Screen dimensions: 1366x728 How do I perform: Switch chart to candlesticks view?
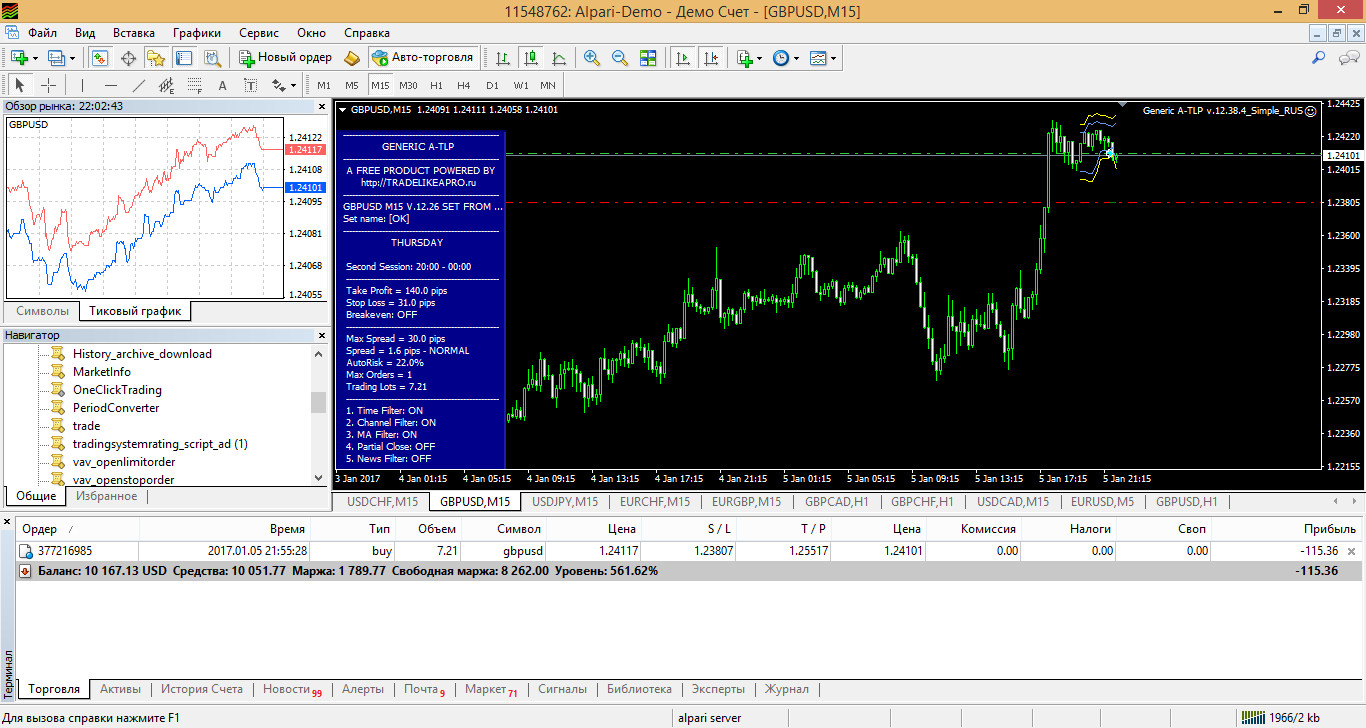(x=530, y=58)
